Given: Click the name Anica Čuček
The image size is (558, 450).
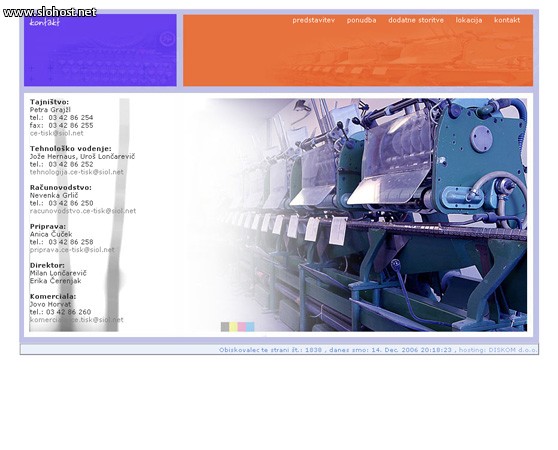Looking at the screenshot, I should pos(51,234).
